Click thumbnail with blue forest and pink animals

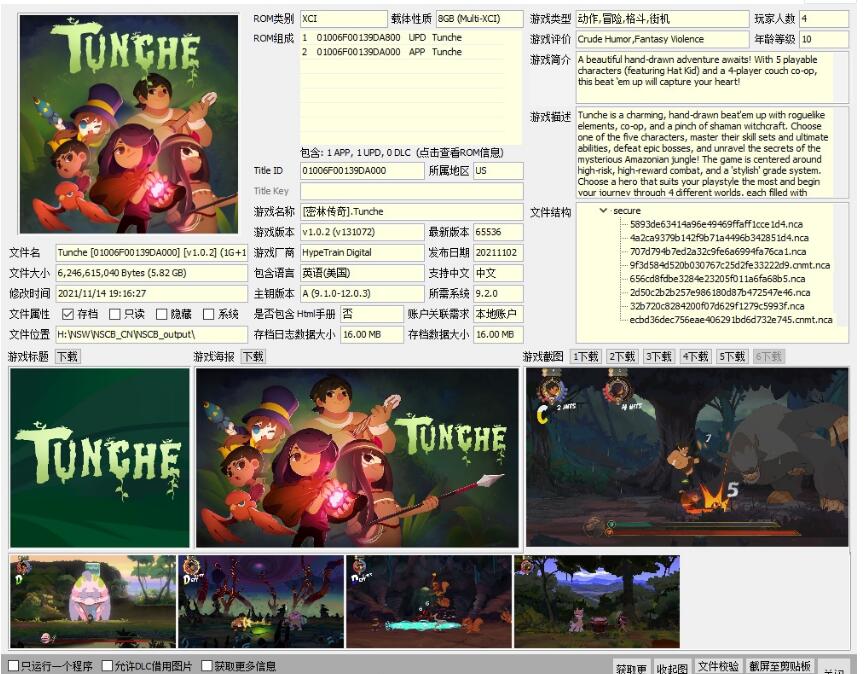click(x=597, y=602)
